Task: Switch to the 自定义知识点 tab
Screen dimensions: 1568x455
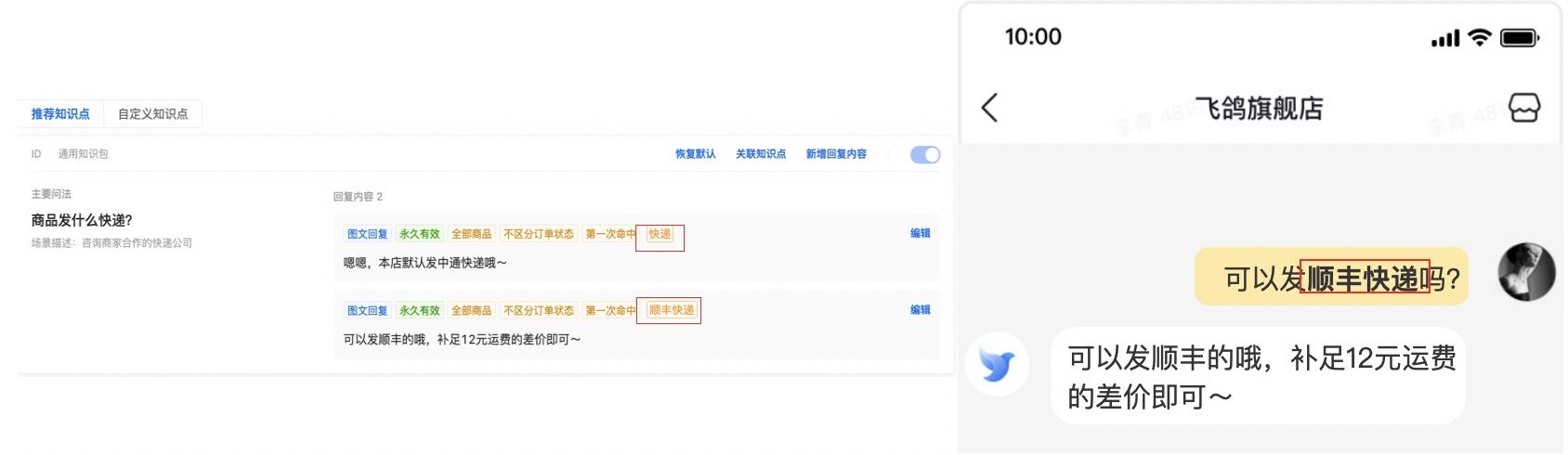Action: pos(152,114)
